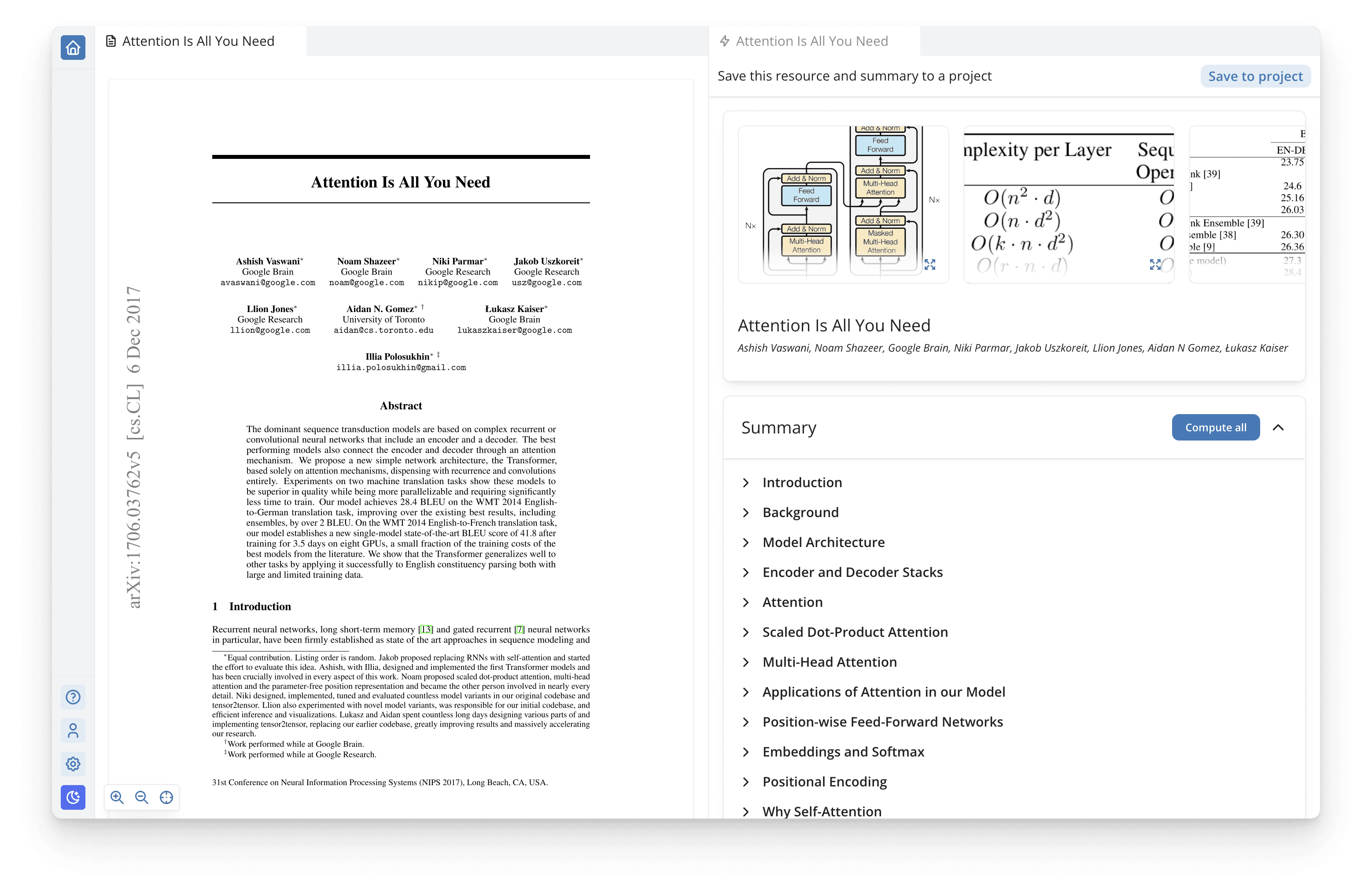This screenshot has width=1372, height=896.
Task: Zoom out of the PDF document
Action: pos(142,797)
